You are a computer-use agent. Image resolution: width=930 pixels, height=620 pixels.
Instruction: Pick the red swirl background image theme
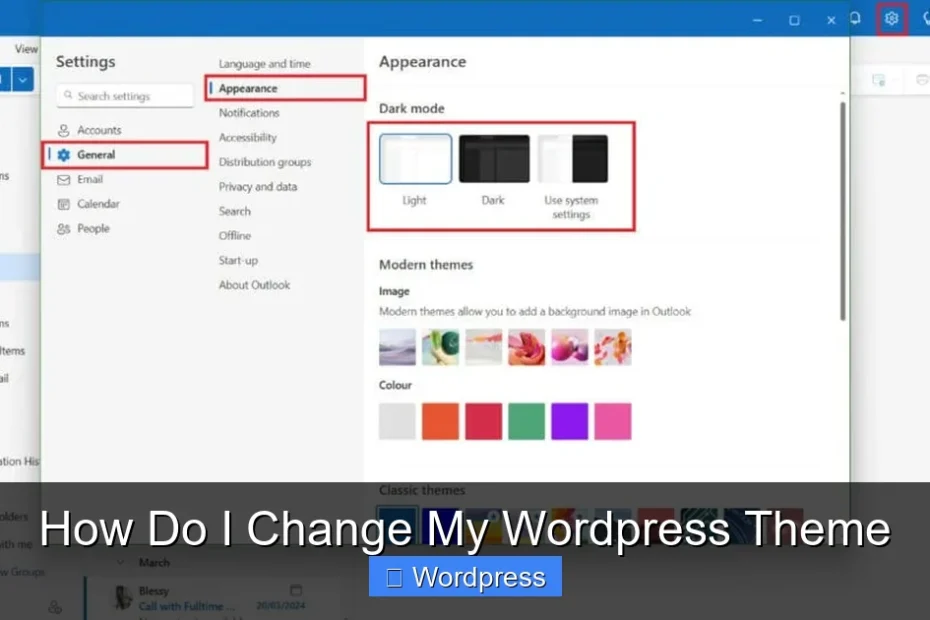click(527, 347)
